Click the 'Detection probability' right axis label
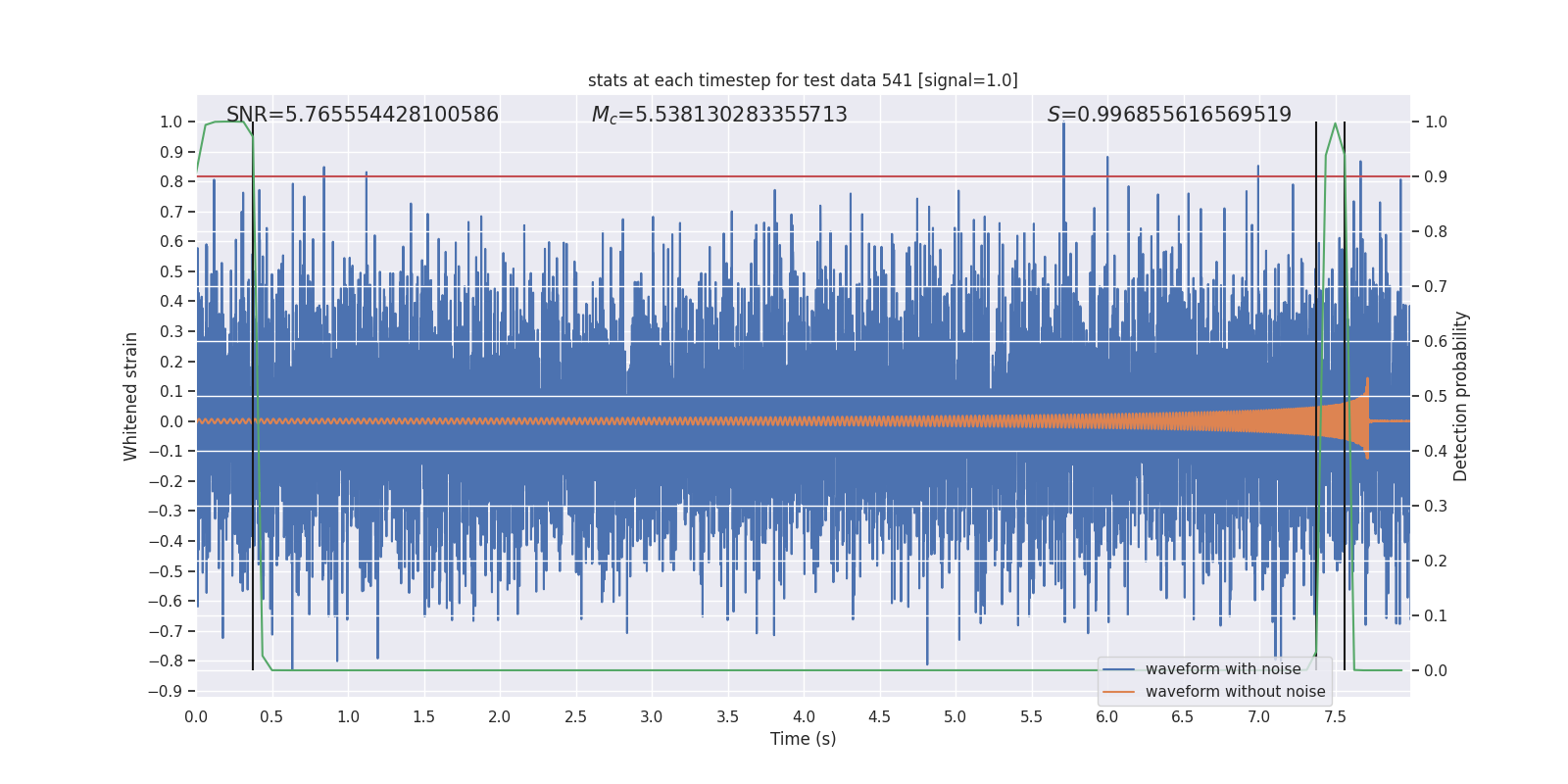 point(1460,396)
